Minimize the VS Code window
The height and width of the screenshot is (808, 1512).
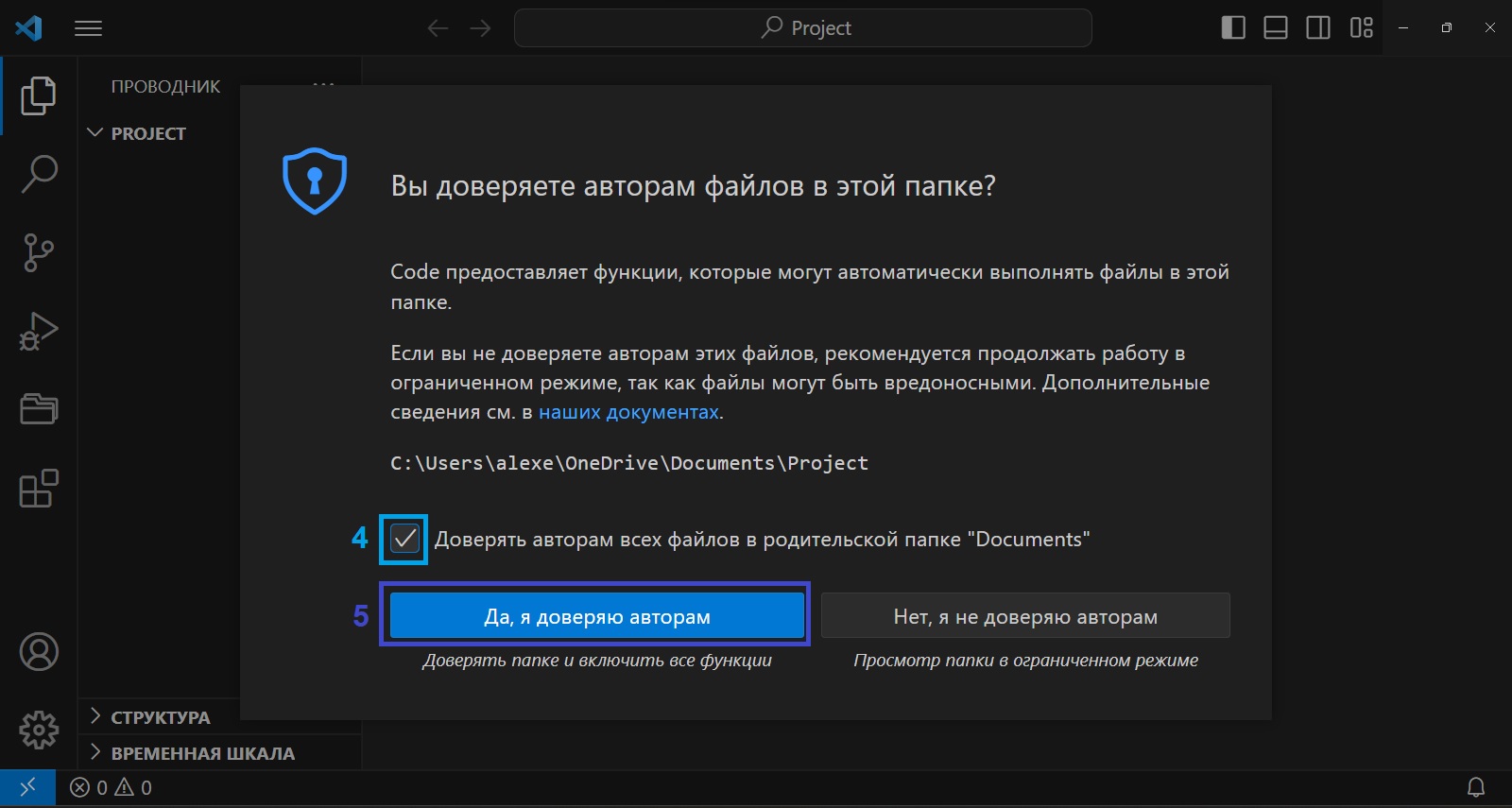click(1403, 27)
